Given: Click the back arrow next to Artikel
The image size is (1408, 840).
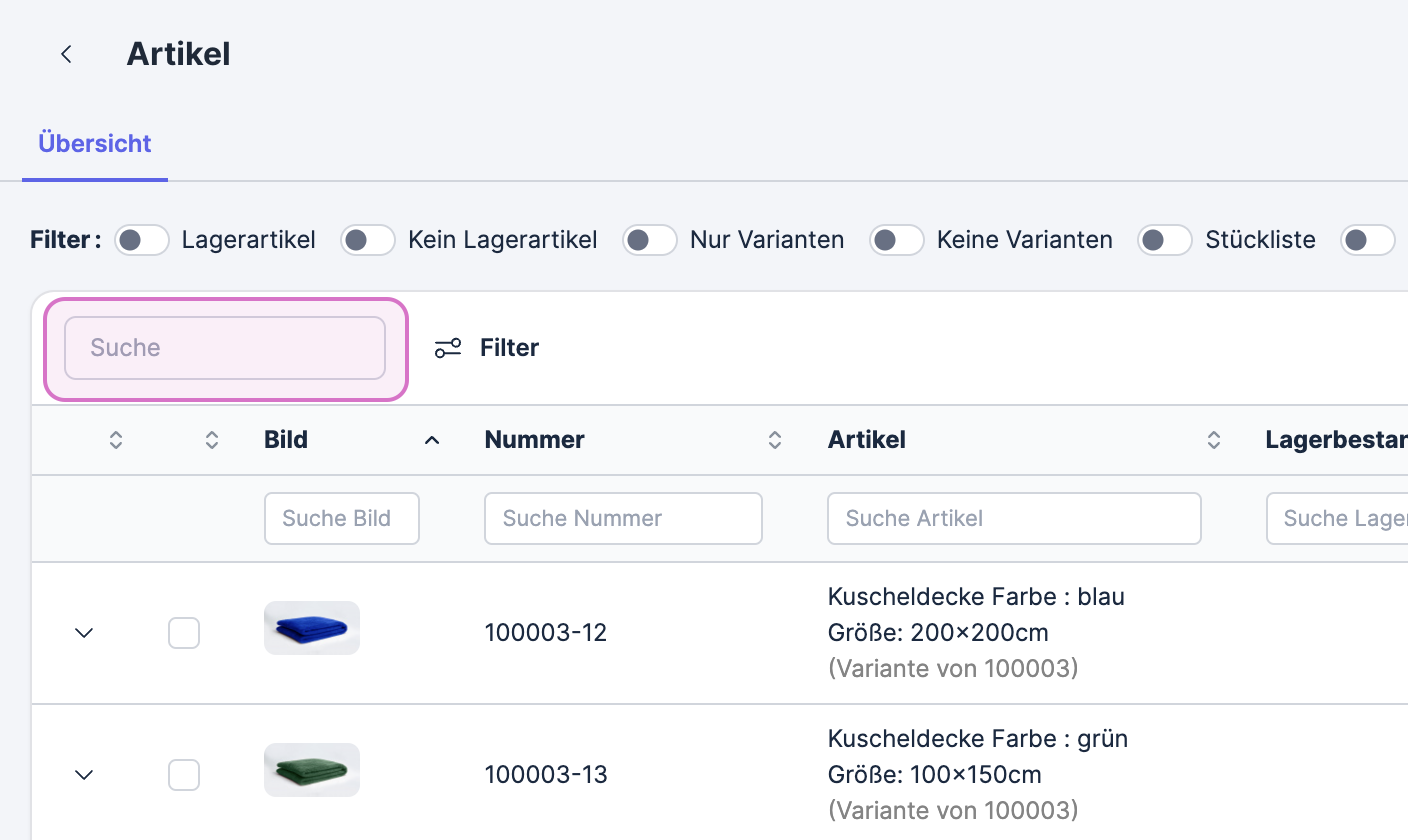Looking at the screenshot, I should [66, 54].
